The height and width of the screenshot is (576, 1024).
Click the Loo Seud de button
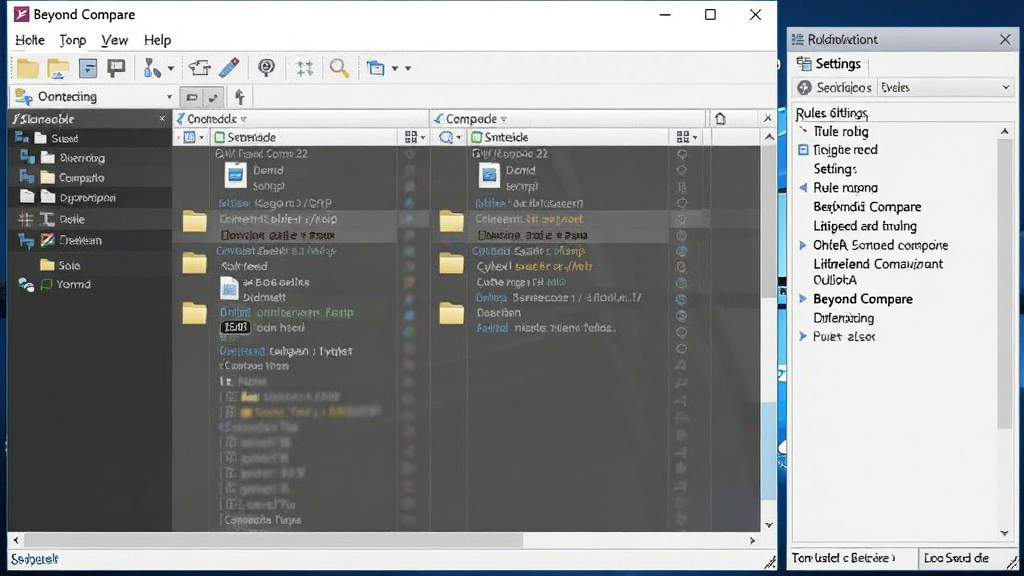point(967,558)
